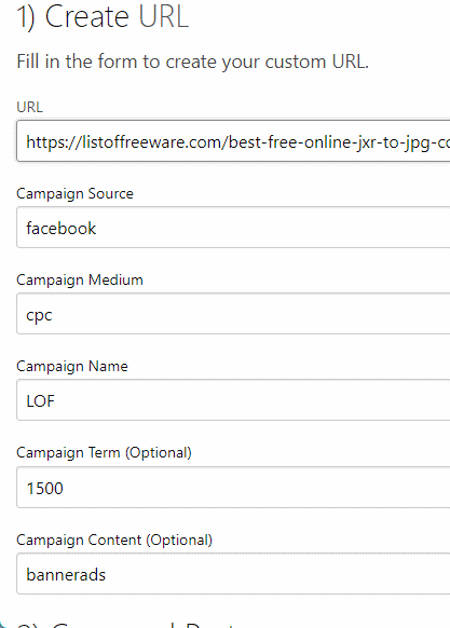Click the 'cpc' value in Campaign Medium
This screenshot has width=450, height=628.
pos(39,316)
